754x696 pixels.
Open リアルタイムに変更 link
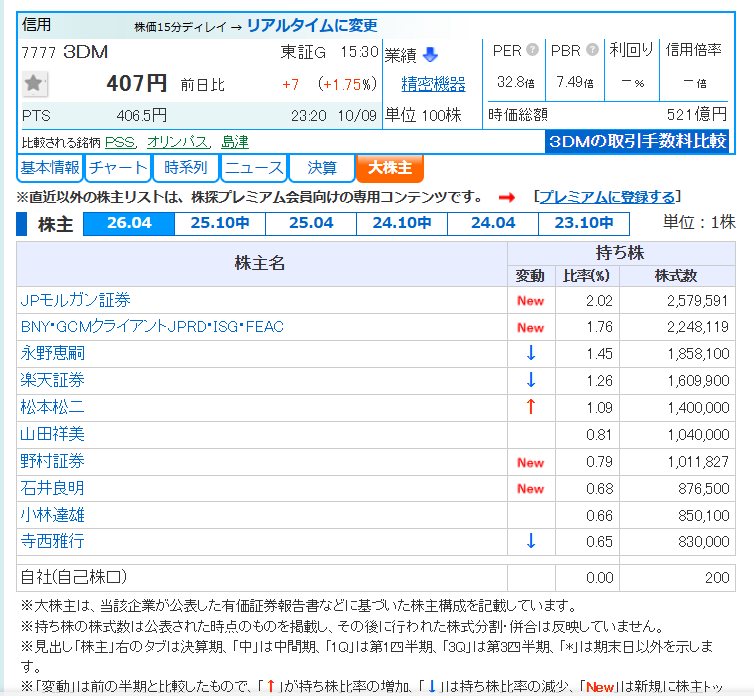[x=312, y=25]
